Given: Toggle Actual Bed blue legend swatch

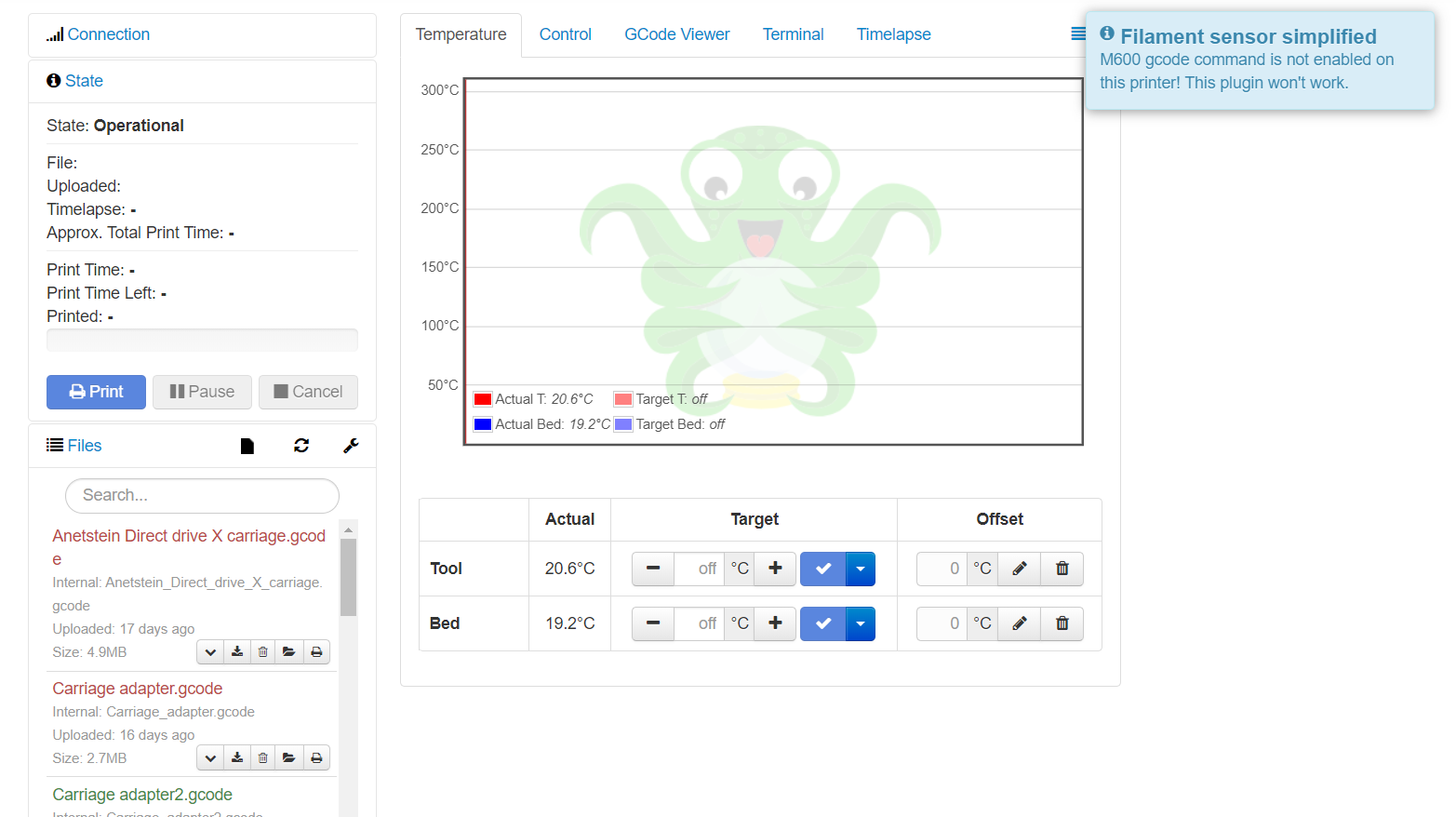Looking at the screenshot, I should (x=483, y=424).
